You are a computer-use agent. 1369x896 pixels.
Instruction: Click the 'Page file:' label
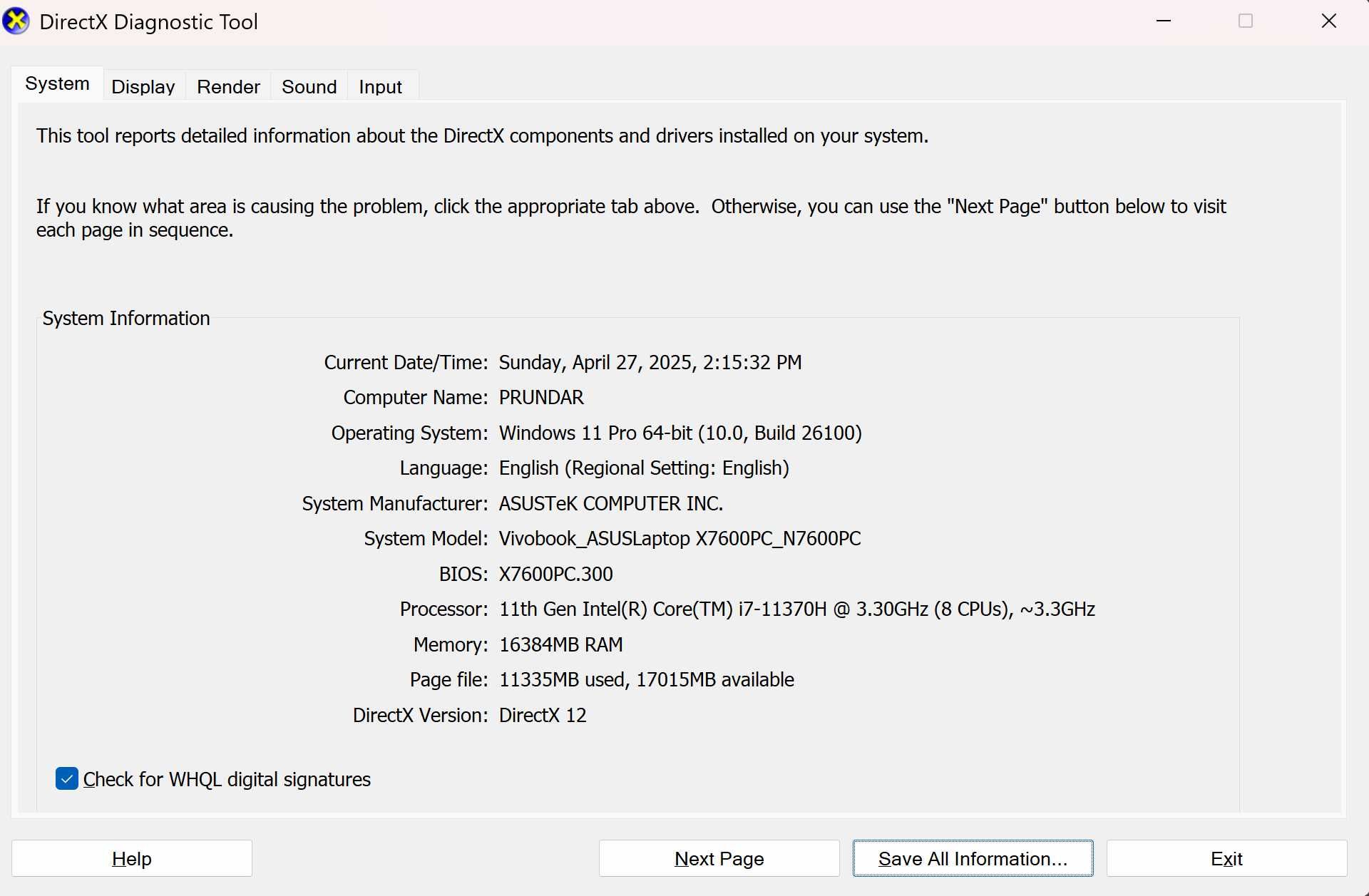tap(448, 679)
